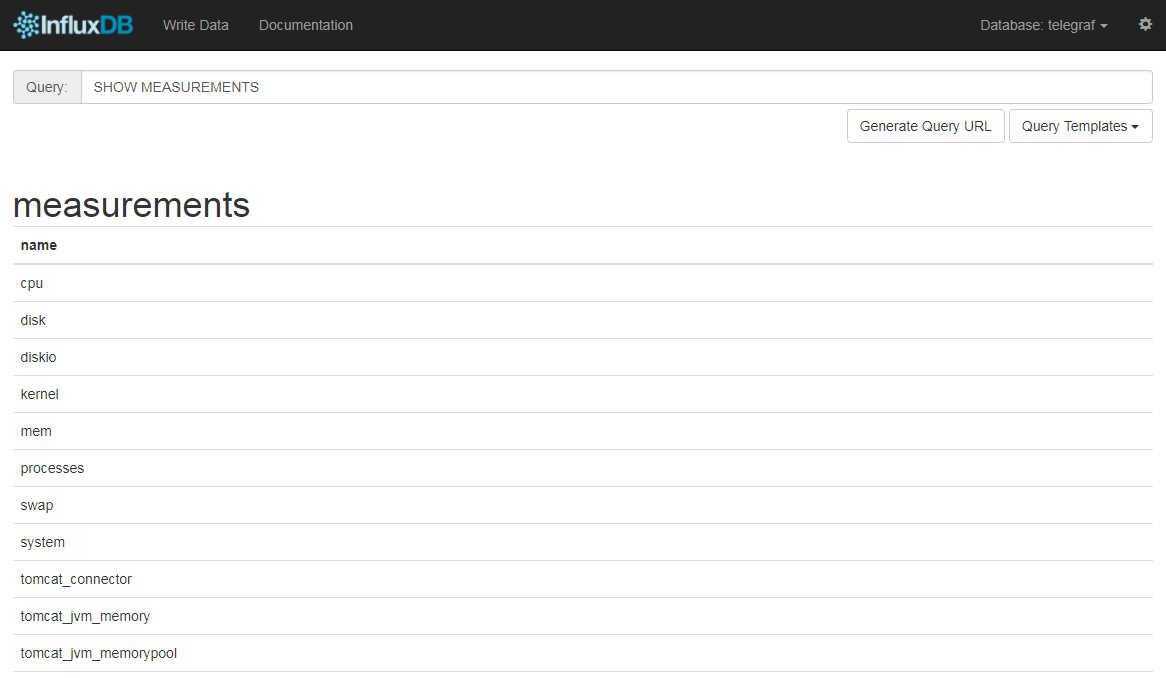Select the tomcat_jvm_memory measurement row

click(x=84, y=616)
